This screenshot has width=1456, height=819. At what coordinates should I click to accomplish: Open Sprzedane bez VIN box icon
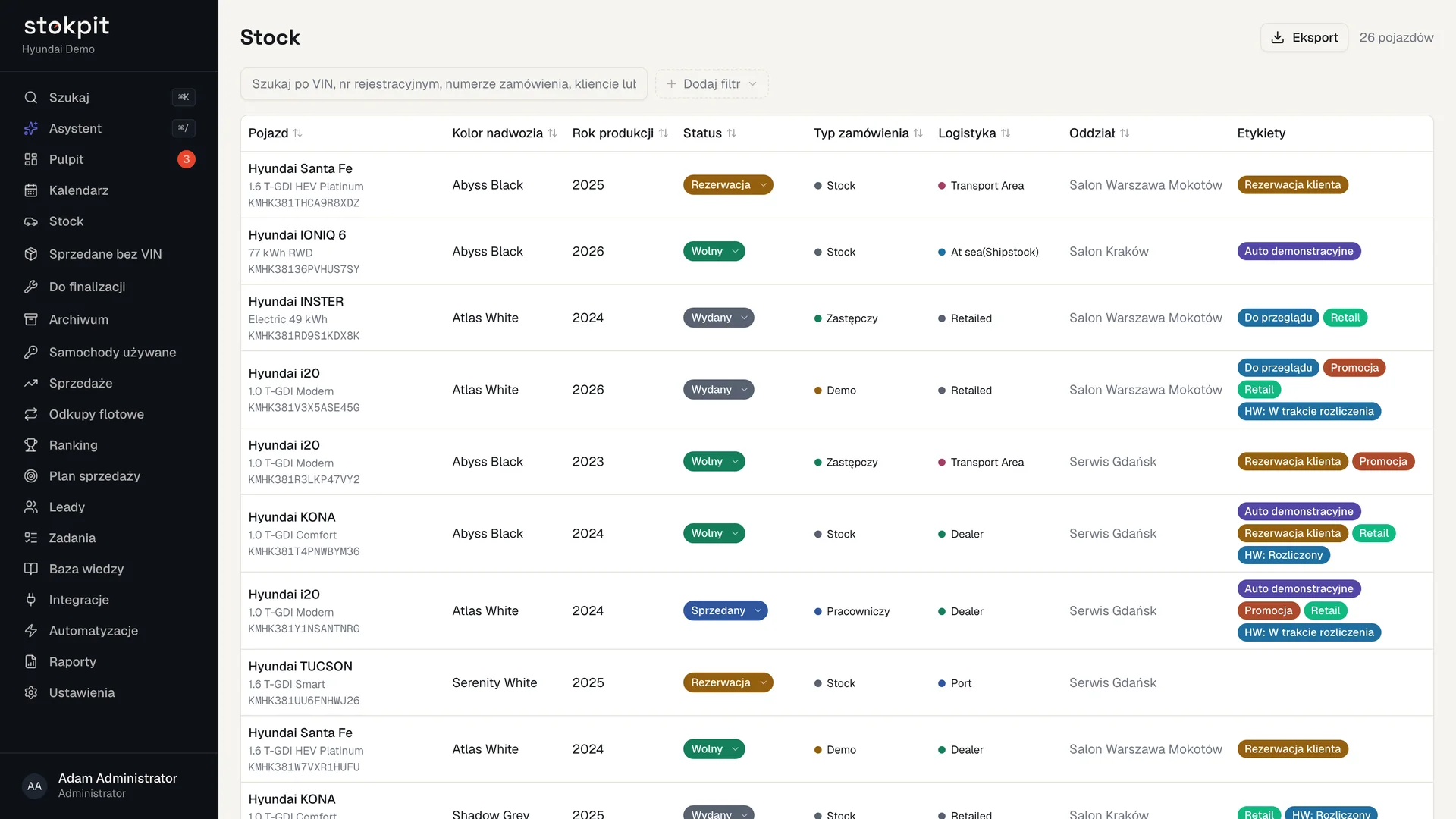tap(31, 254)
